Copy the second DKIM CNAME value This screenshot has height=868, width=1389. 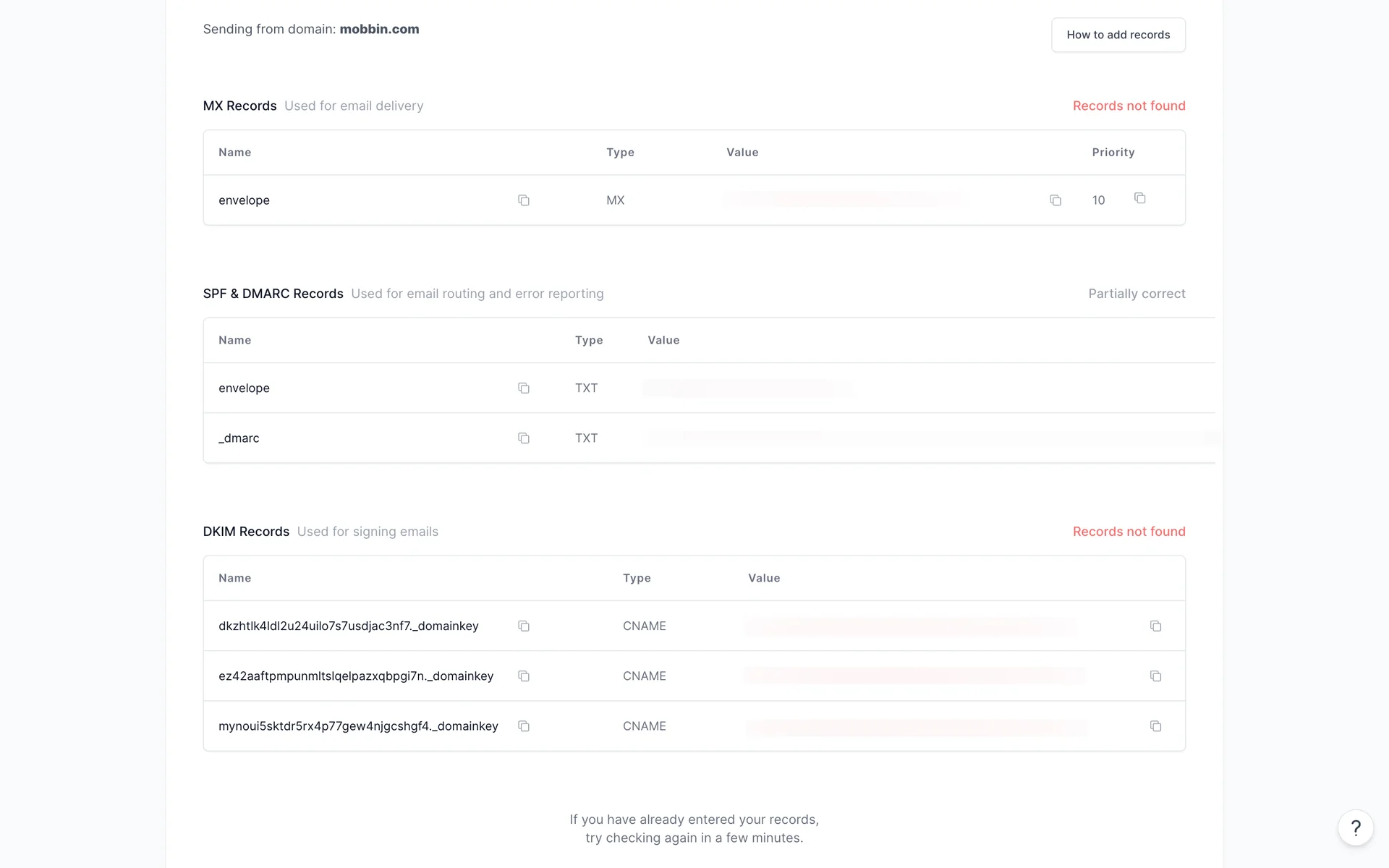[1156, 676]
